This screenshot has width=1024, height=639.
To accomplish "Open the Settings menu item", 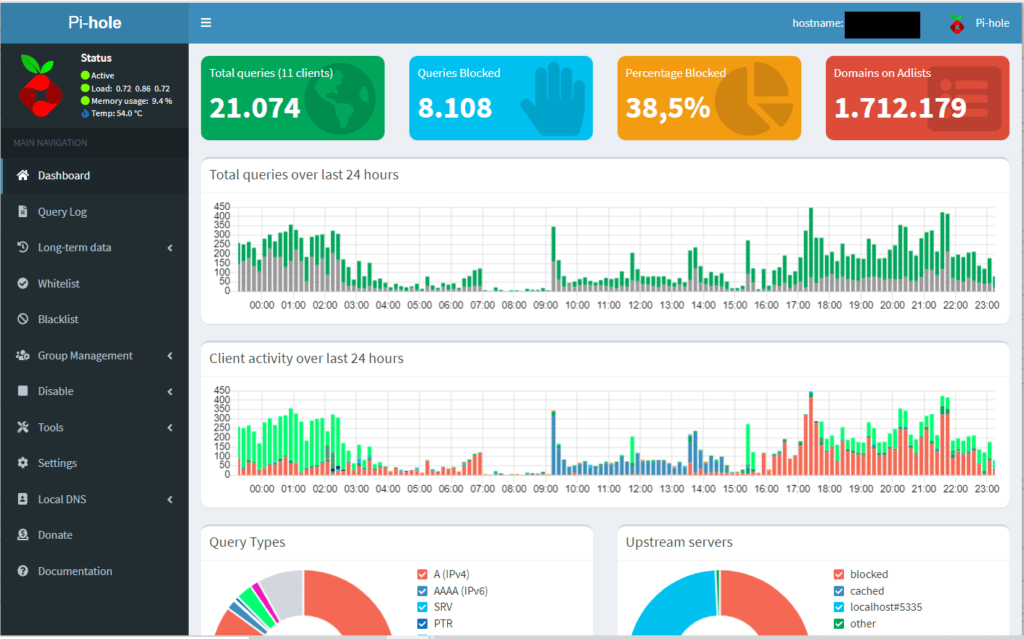I will (95, 463).
